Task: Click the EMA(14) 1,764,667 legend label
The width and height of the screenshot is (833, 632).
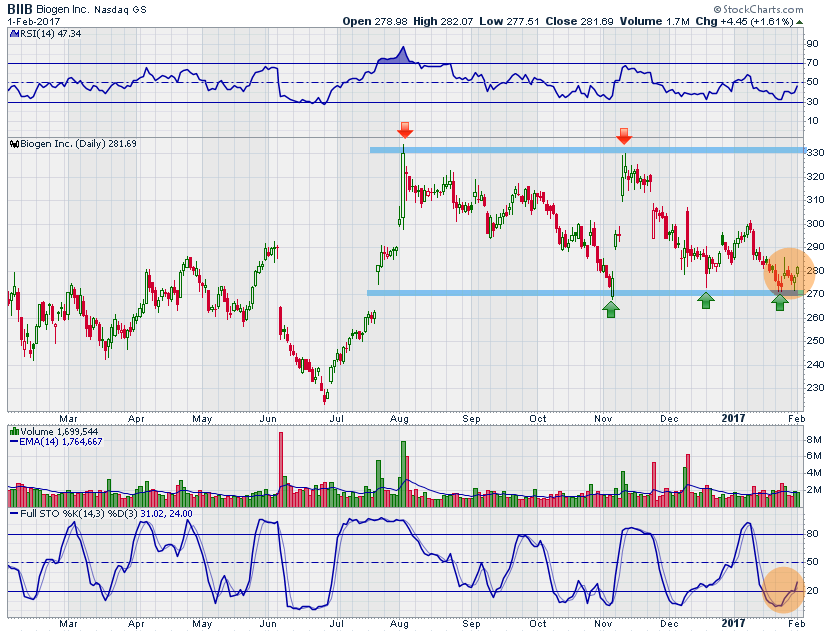Action: (61, 442)
